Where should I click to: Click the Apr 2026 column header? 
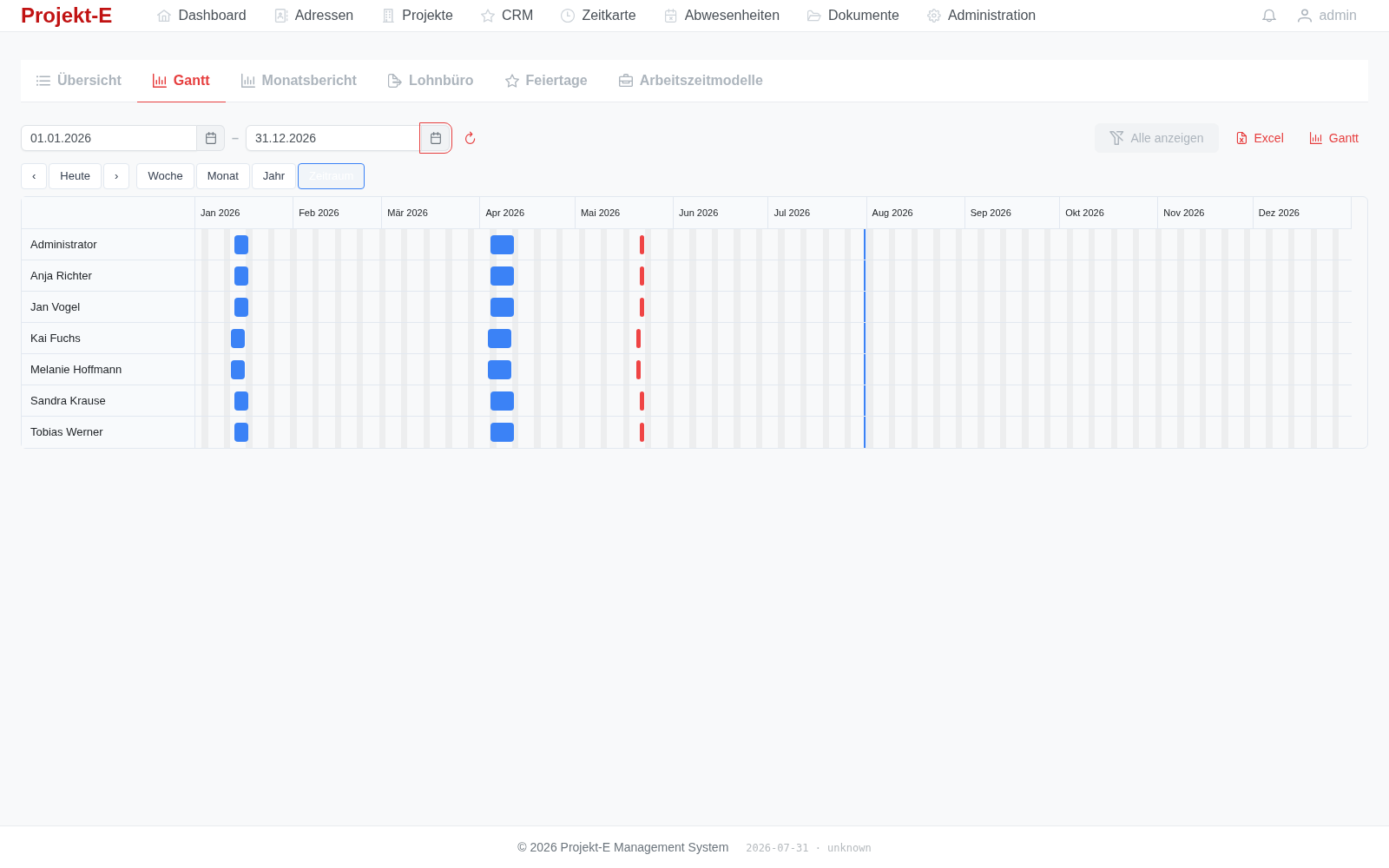[x=527, y=213]
